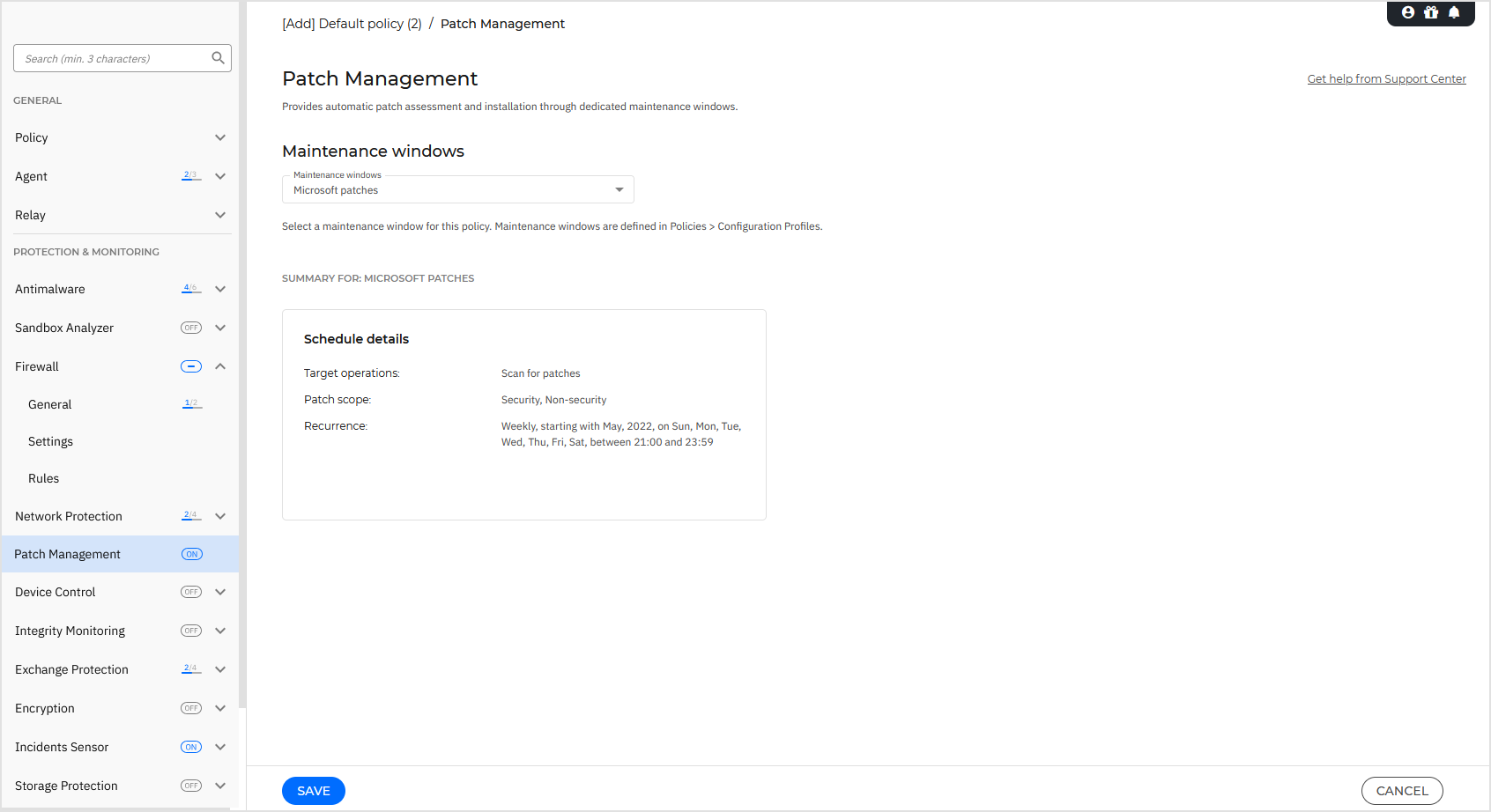Open the notifications bell icon
1491x812 pixels.
1454,12
